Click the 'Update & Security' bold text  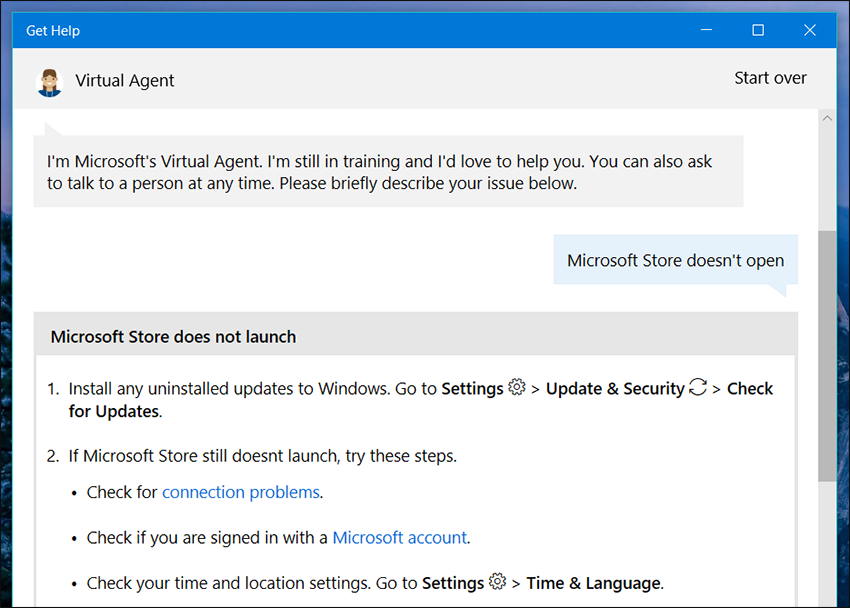click(615, 389)
